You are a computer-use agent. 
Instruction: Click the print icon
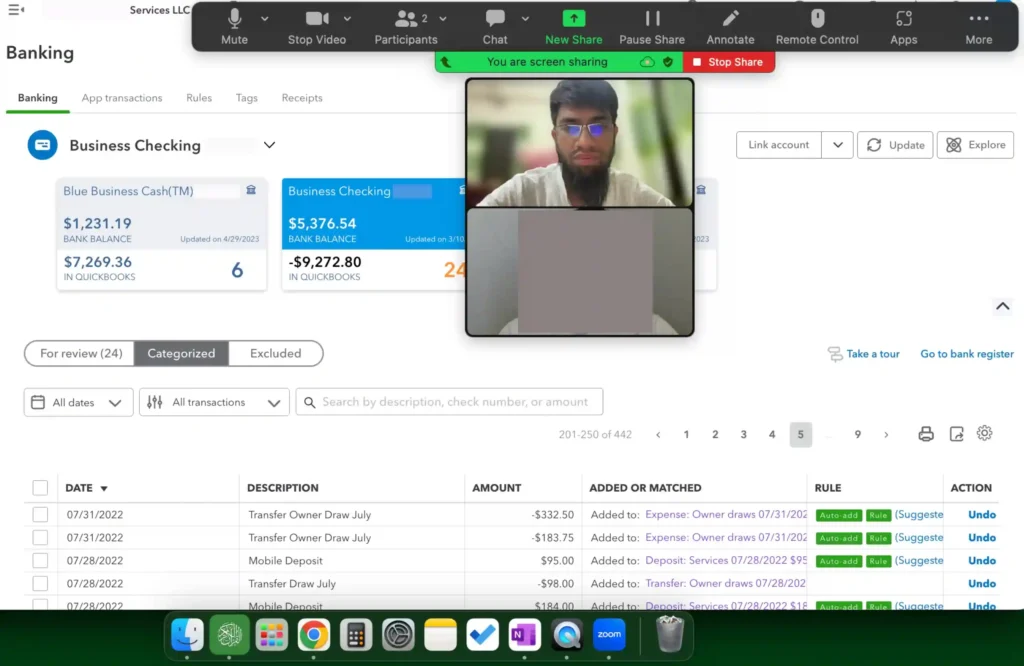click(x=925, y=434)
